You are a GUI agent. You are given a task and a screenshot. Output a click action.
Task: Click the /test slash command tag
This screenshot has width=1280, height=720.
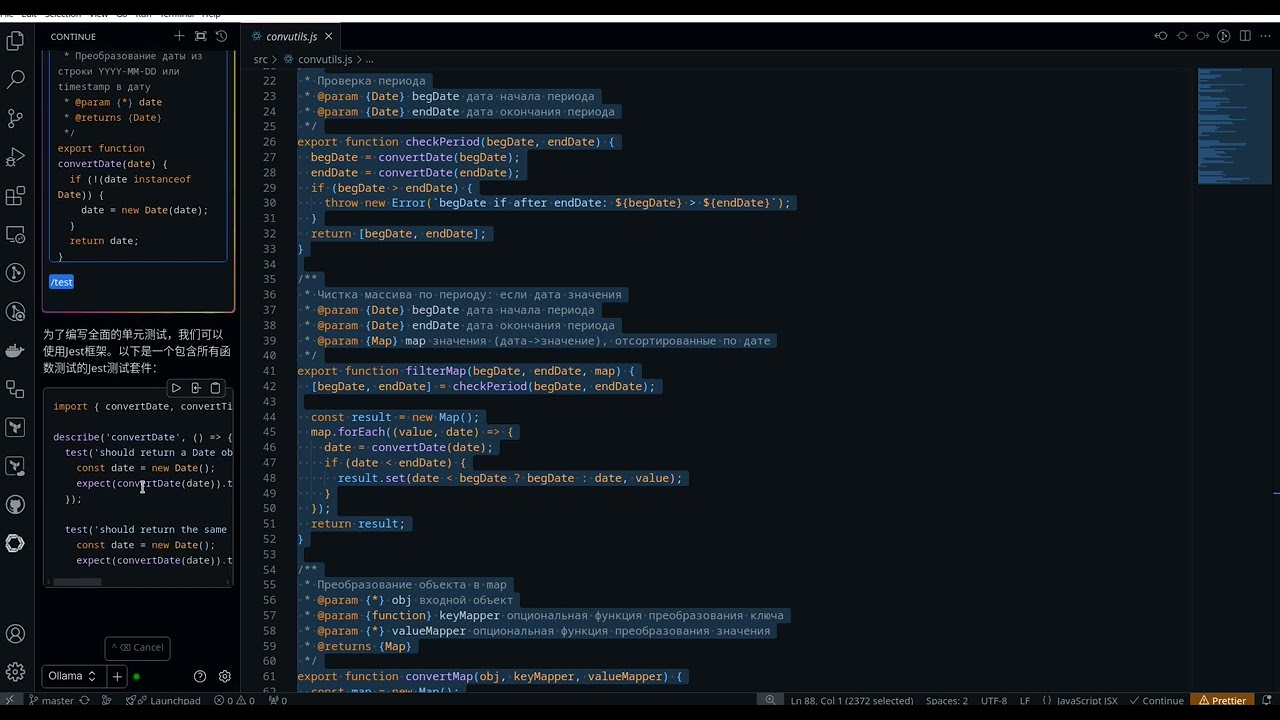click(x=61, y=282)
